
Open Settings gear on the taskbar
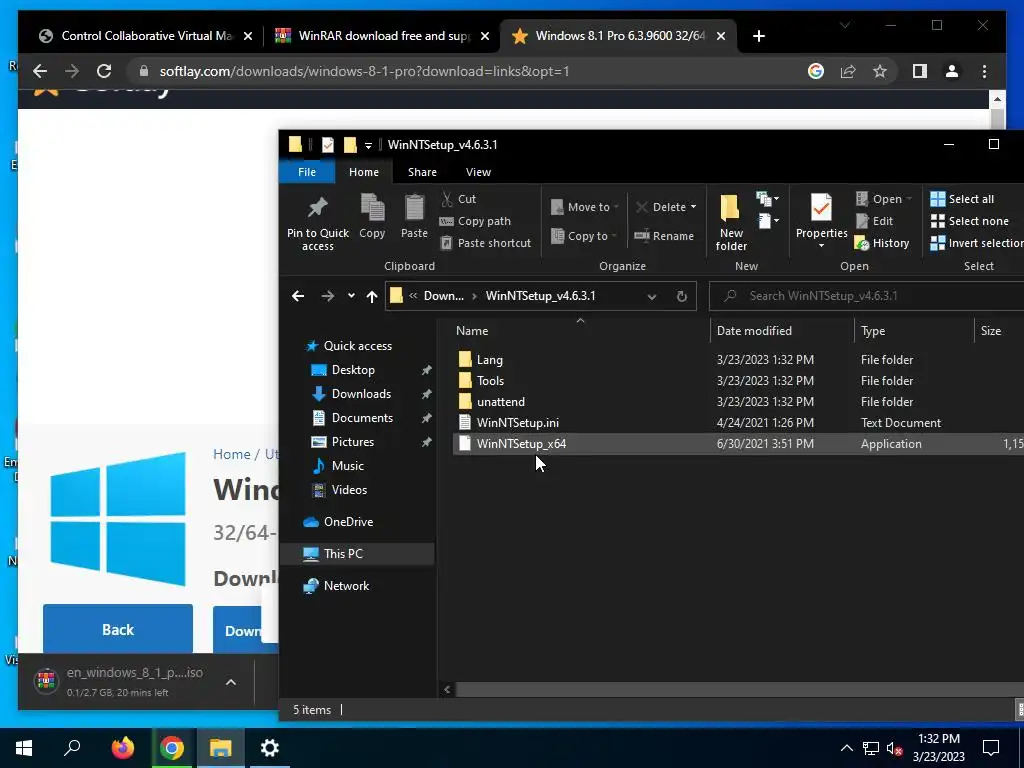coord(269,748)
